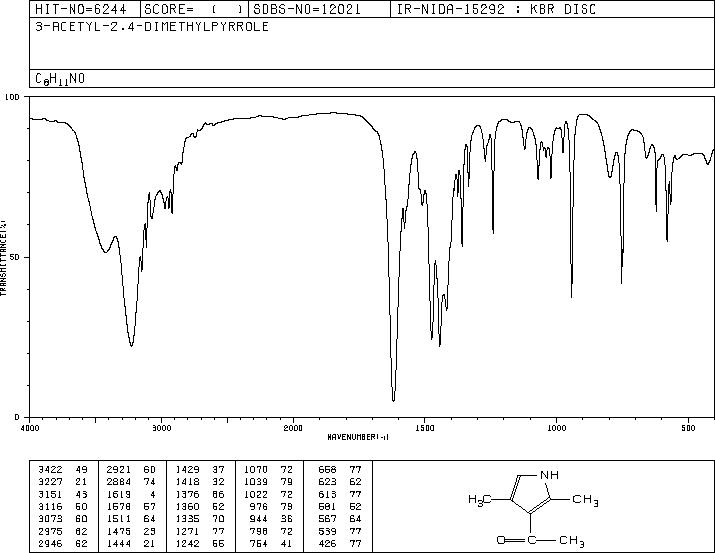Click the 100 y-axis tick label

[13, 97]
